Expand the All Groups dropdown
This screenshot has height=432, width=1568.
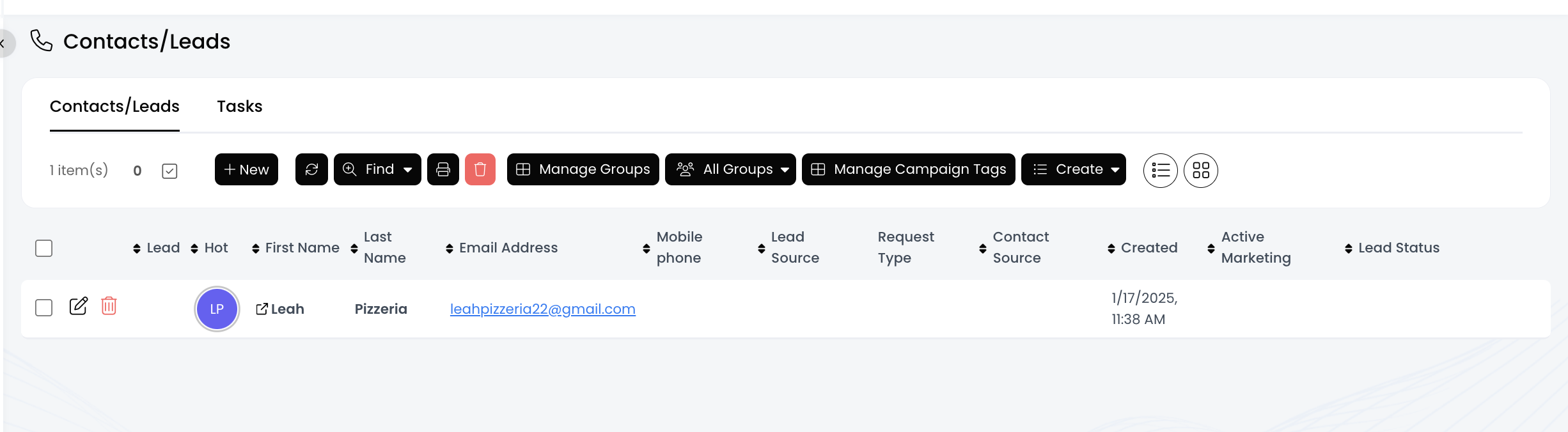(730, 169)
